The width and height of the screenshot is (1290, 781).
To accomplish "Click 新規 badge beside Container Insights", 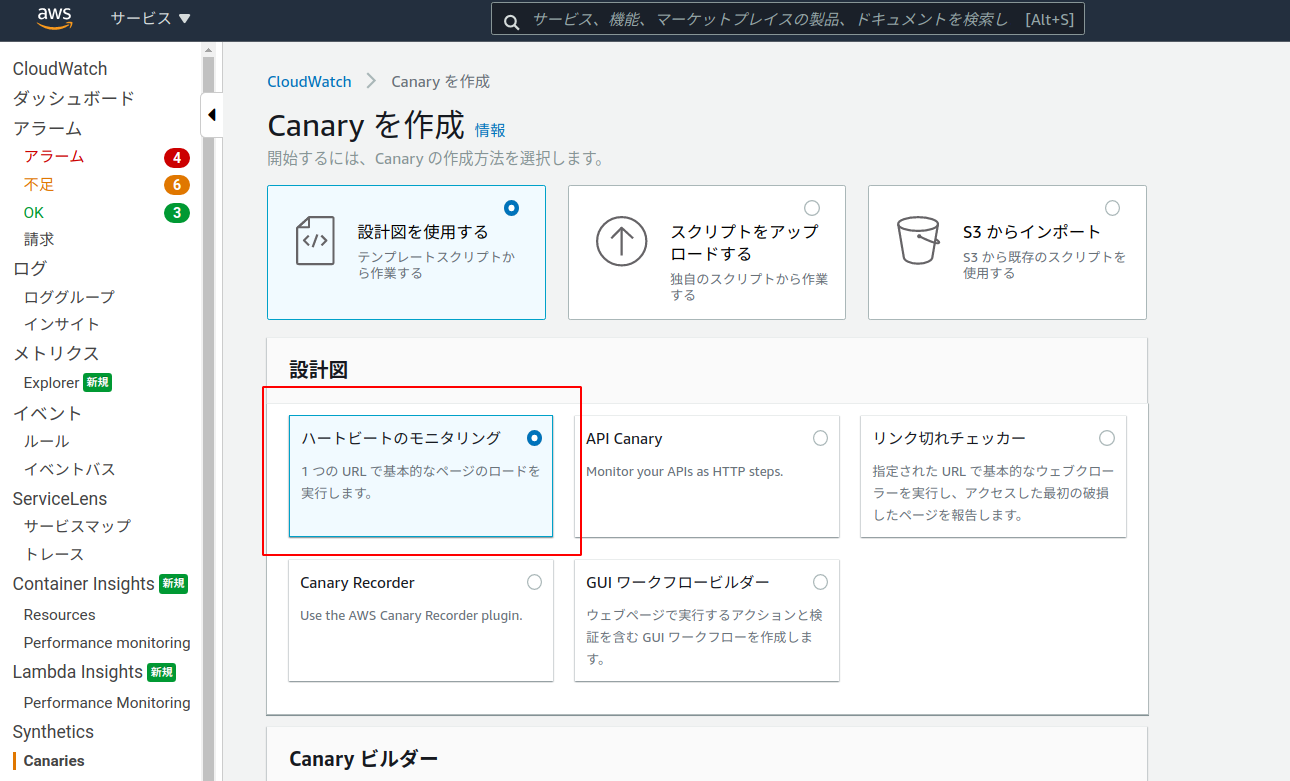I will [x=174, y=583].
